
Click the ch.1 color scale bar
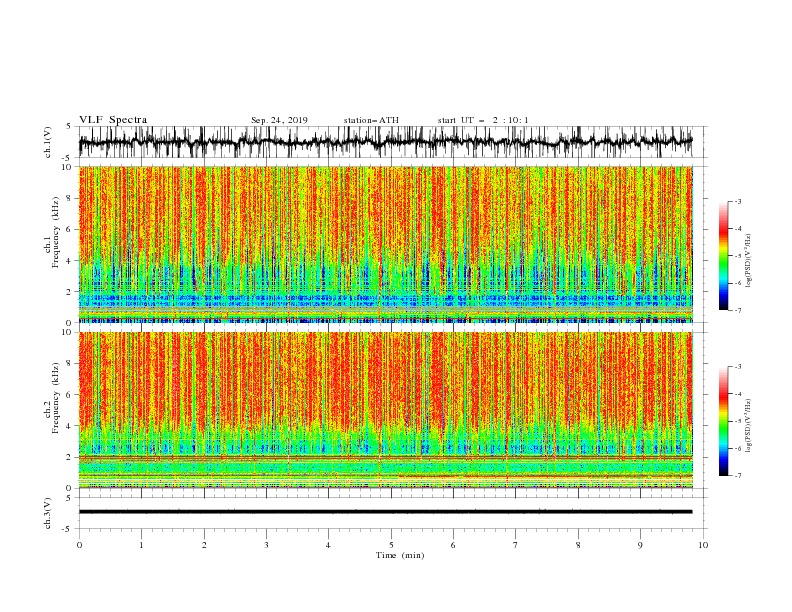click(724, 256)
